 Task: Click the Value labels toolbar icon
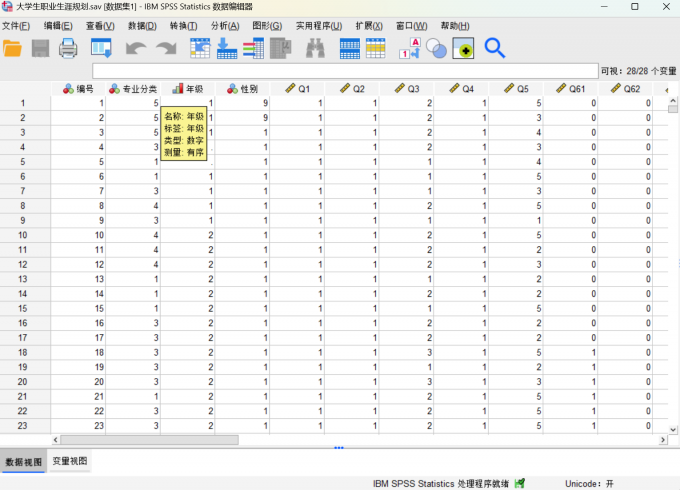412,47
